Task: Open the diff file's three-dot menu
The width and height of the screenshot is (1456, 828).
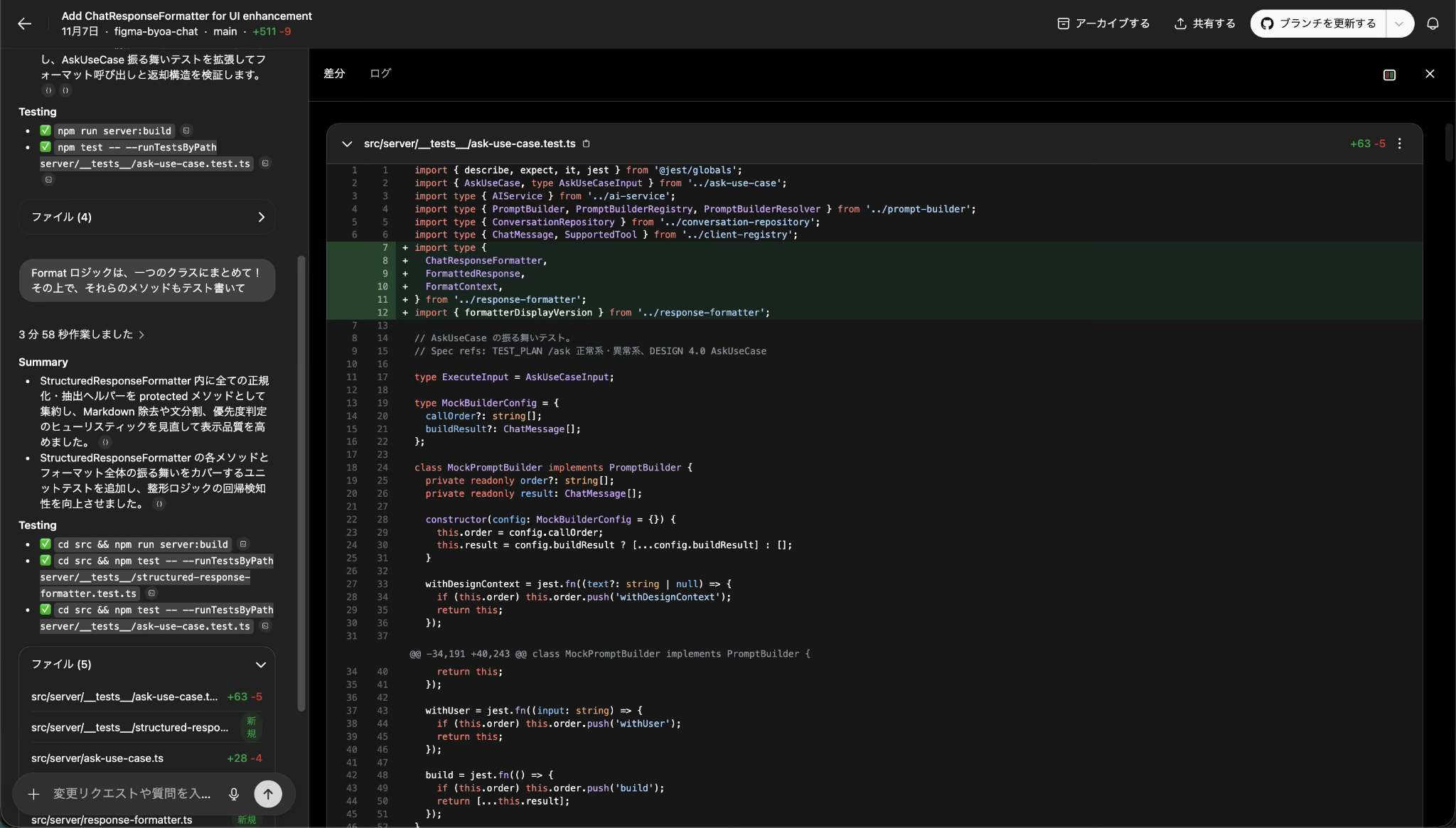Action: coord(1399,144)
